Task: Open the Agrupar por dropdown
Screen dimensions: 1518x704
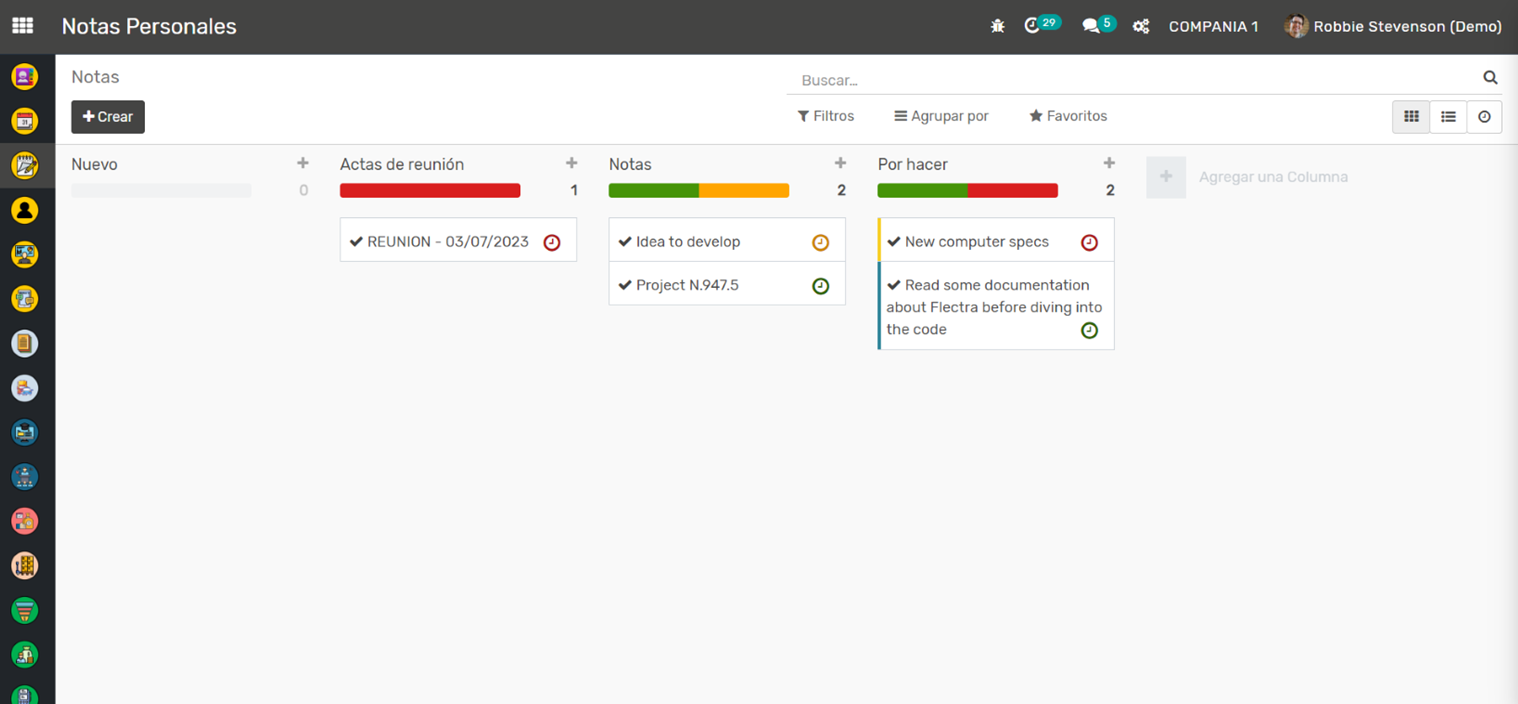Action: 941,116
